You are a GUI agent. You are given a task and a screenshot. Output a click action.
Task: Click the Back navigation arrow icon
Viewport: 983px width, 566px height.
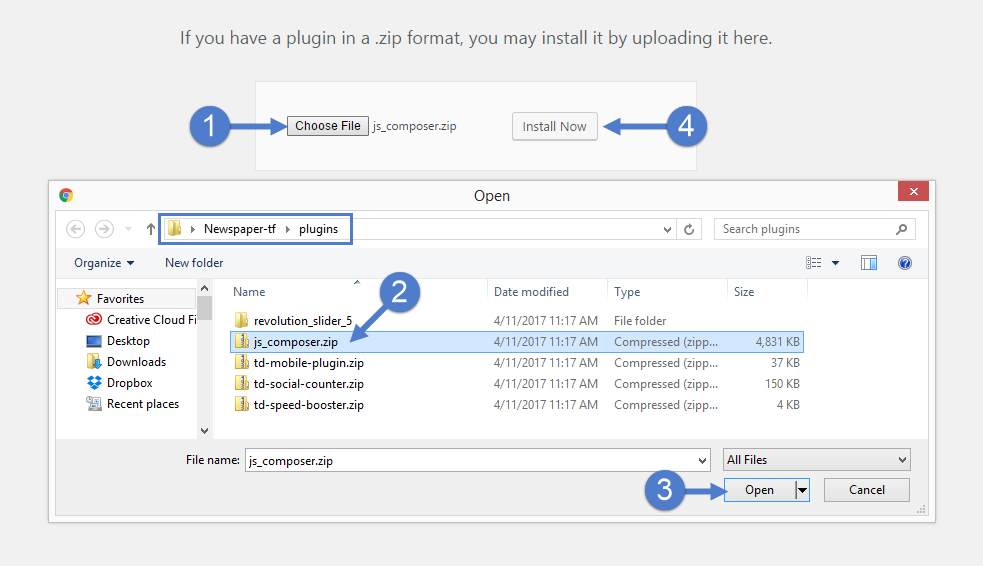(x=75, y=229)
